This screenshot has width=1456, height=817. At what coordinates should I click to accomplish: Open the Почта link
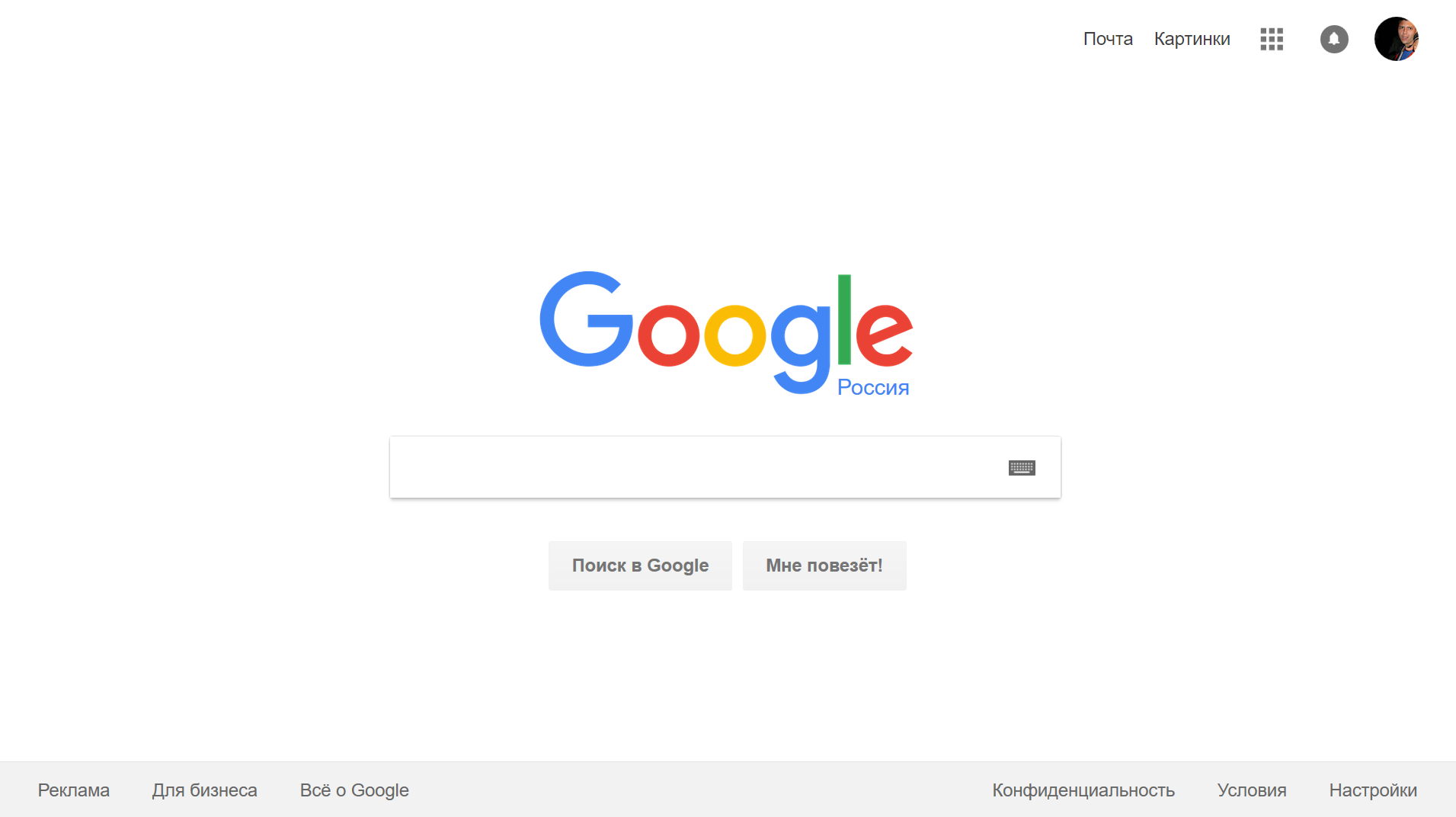point(1108,39)
